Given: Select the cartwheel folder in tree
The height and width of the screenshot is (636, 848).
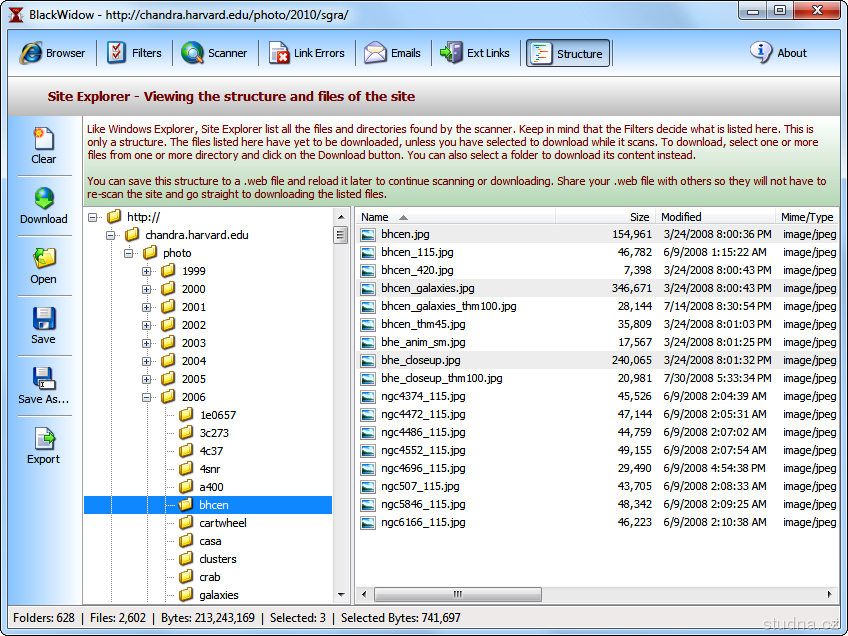Looking at the screenshot, I should [222, 523].
